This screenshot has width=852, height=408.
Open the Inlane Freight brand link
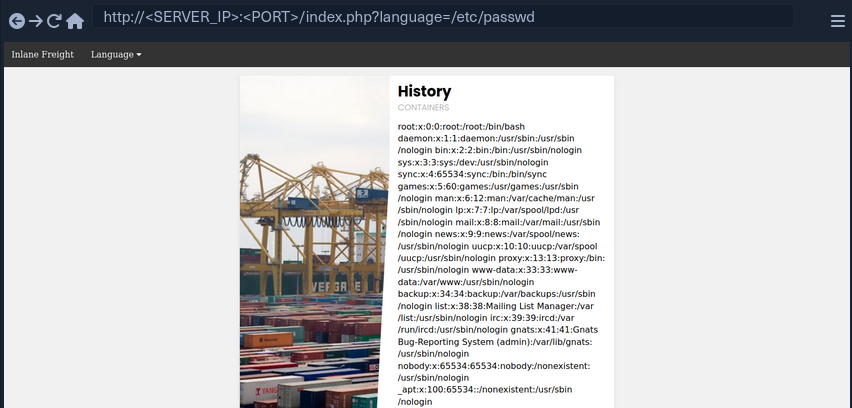pos(42,54)
